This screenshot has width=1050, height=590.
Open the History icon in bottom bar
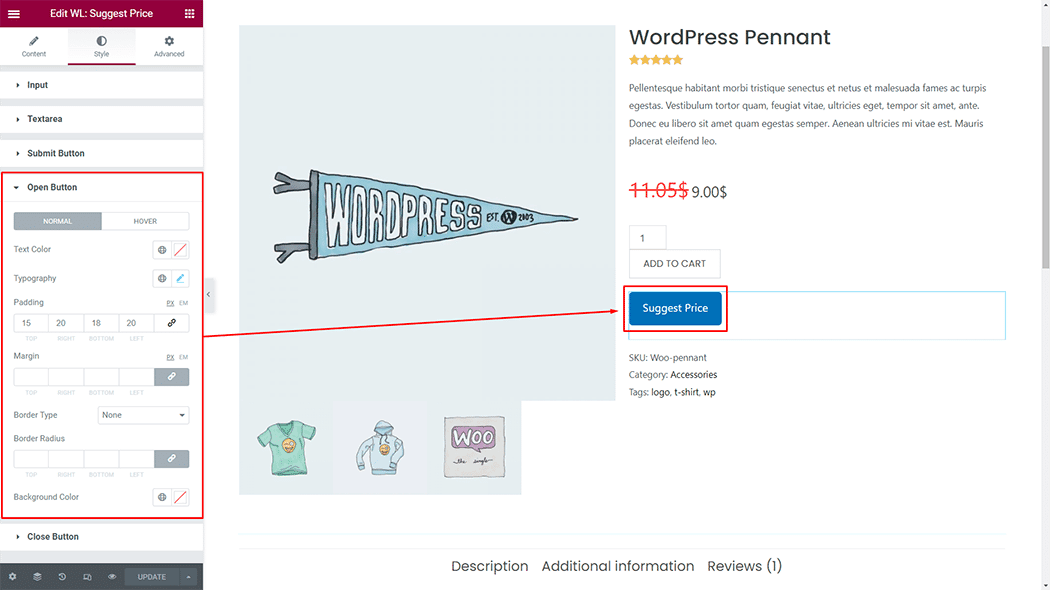(62, 577)
